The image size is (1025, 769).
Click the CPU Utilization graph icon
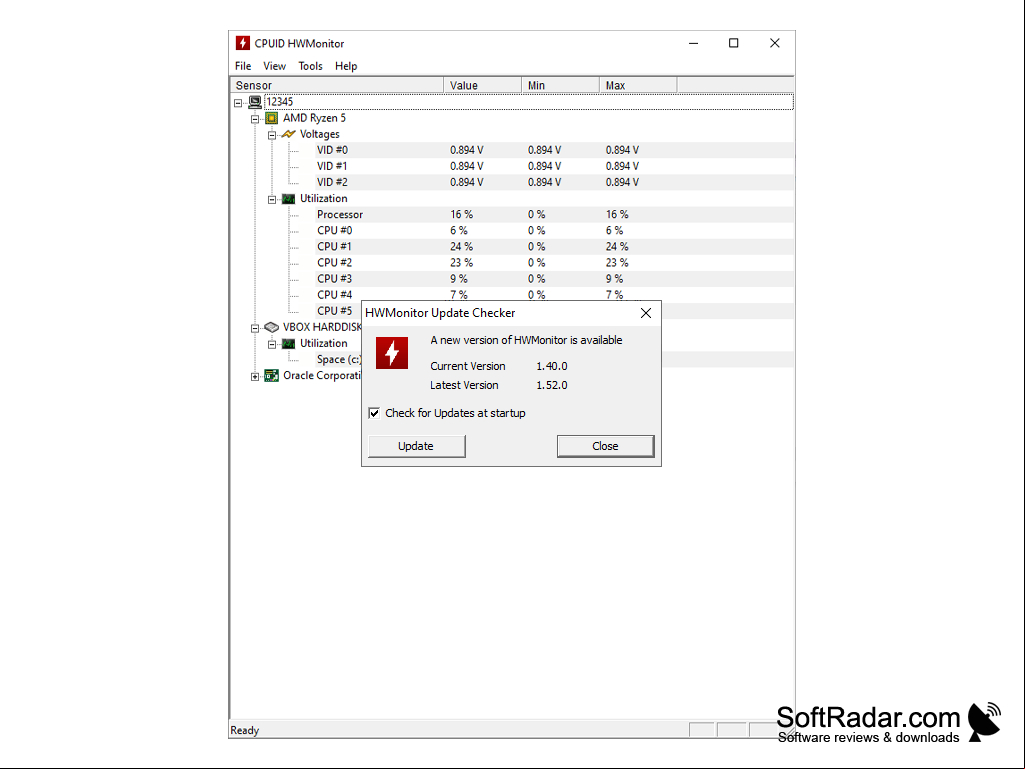click(x=288, y=199)
